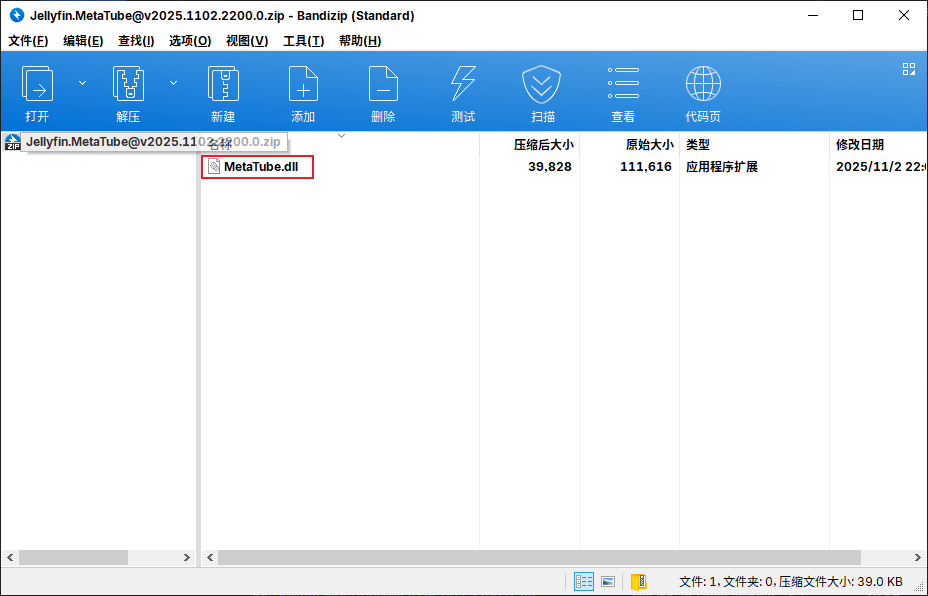Click the folder tree scroll right arrow
928x596 pixels.
186,558
